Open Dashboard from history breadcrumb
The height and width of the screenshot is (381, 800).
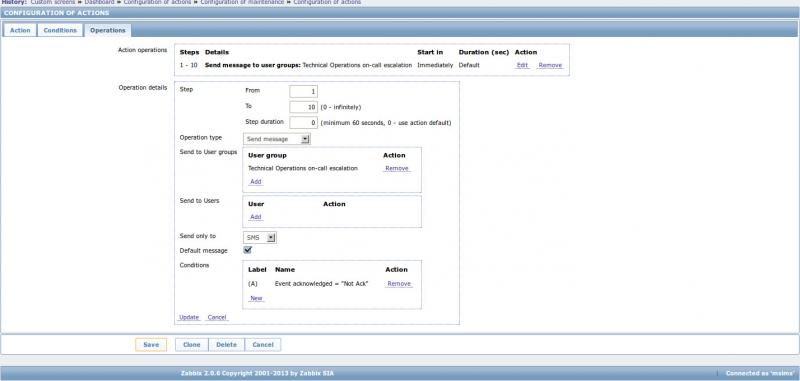(x=99, y=2)
